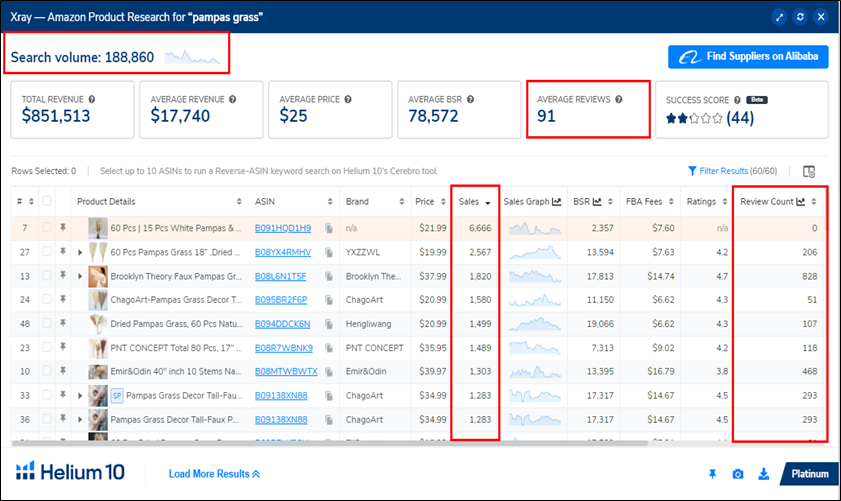Open Average Reviews help question icon

tap(618, 99)
